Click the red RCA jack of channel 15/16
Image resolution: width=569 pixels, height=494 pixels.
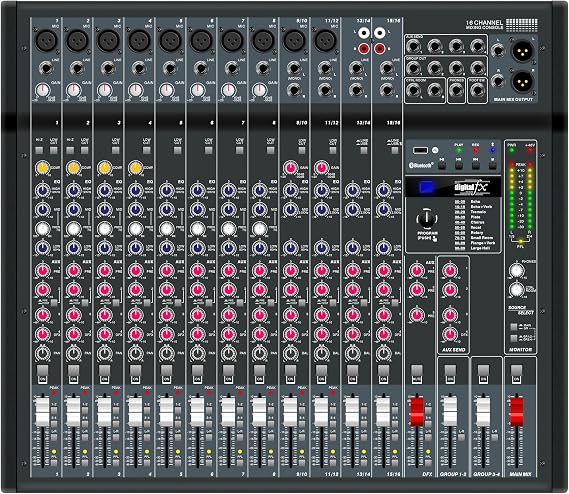coord(379,48)
